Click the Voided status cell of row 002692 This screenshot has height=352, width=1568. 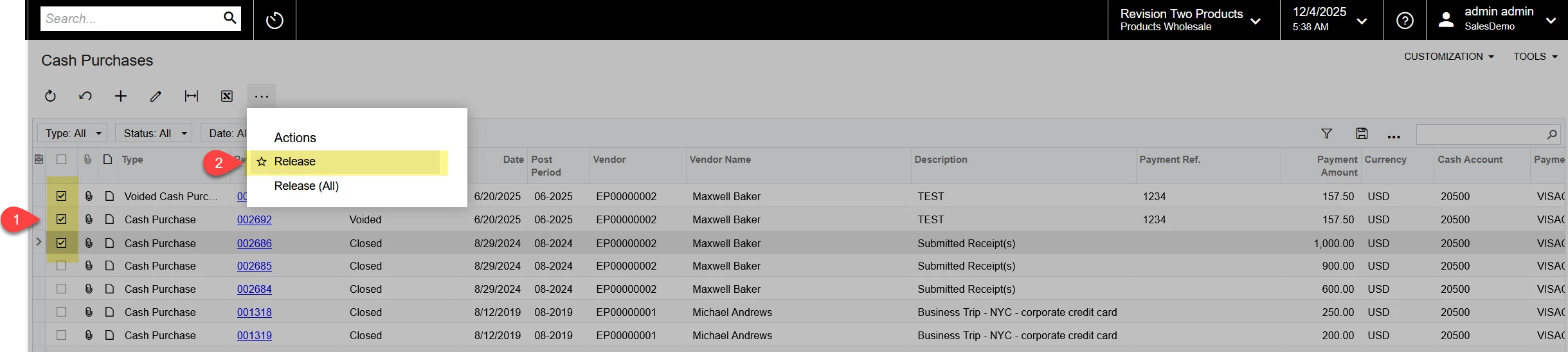pos(365,219)
